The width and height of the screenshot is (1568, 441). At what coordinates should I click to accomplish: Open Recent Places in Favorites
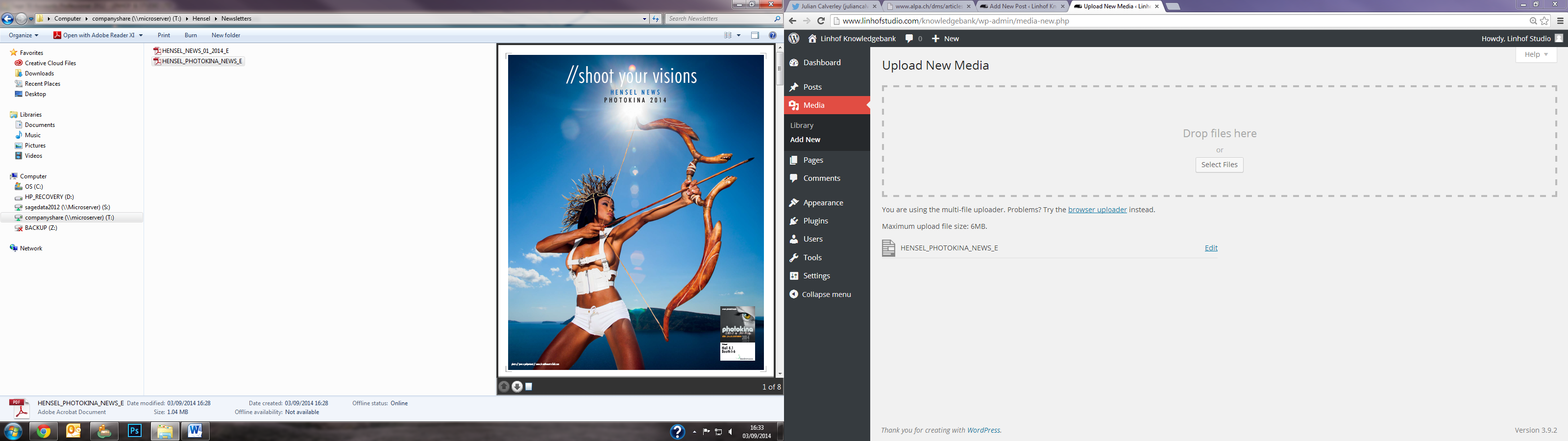tap(38, 83)
